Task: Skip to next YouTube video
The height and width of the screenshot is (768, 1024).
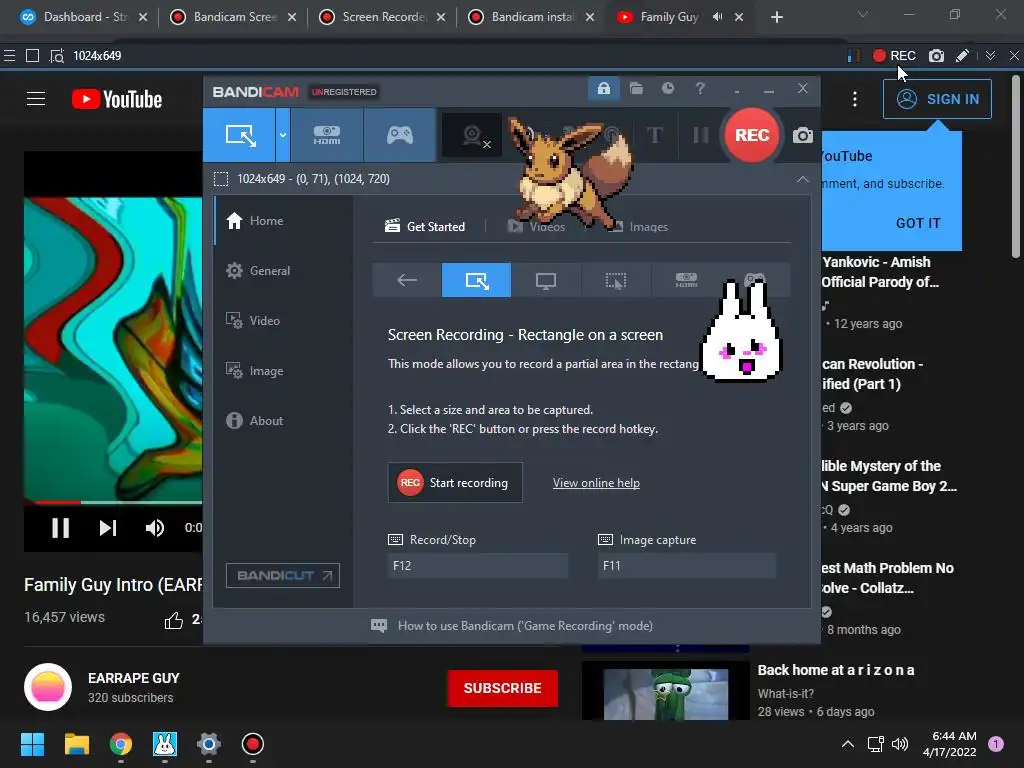Action: (108, 528)
